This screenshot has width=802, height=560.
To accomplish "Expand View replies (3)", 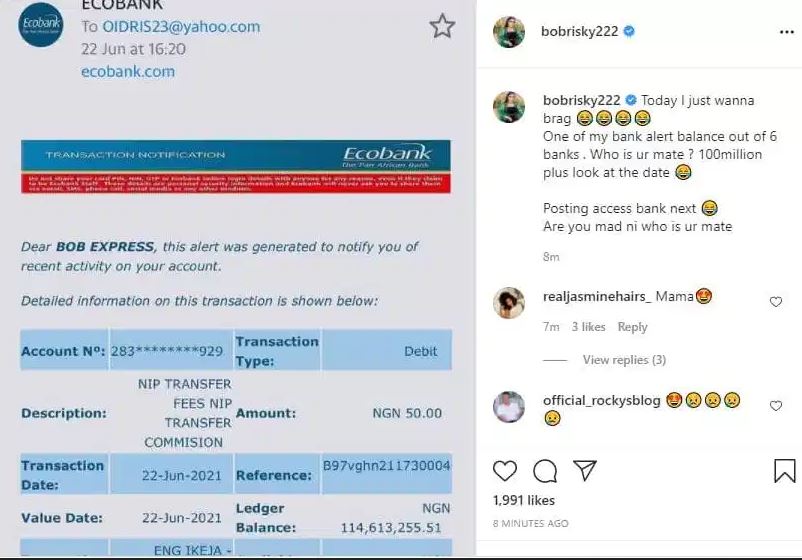I will pos(624,360).
